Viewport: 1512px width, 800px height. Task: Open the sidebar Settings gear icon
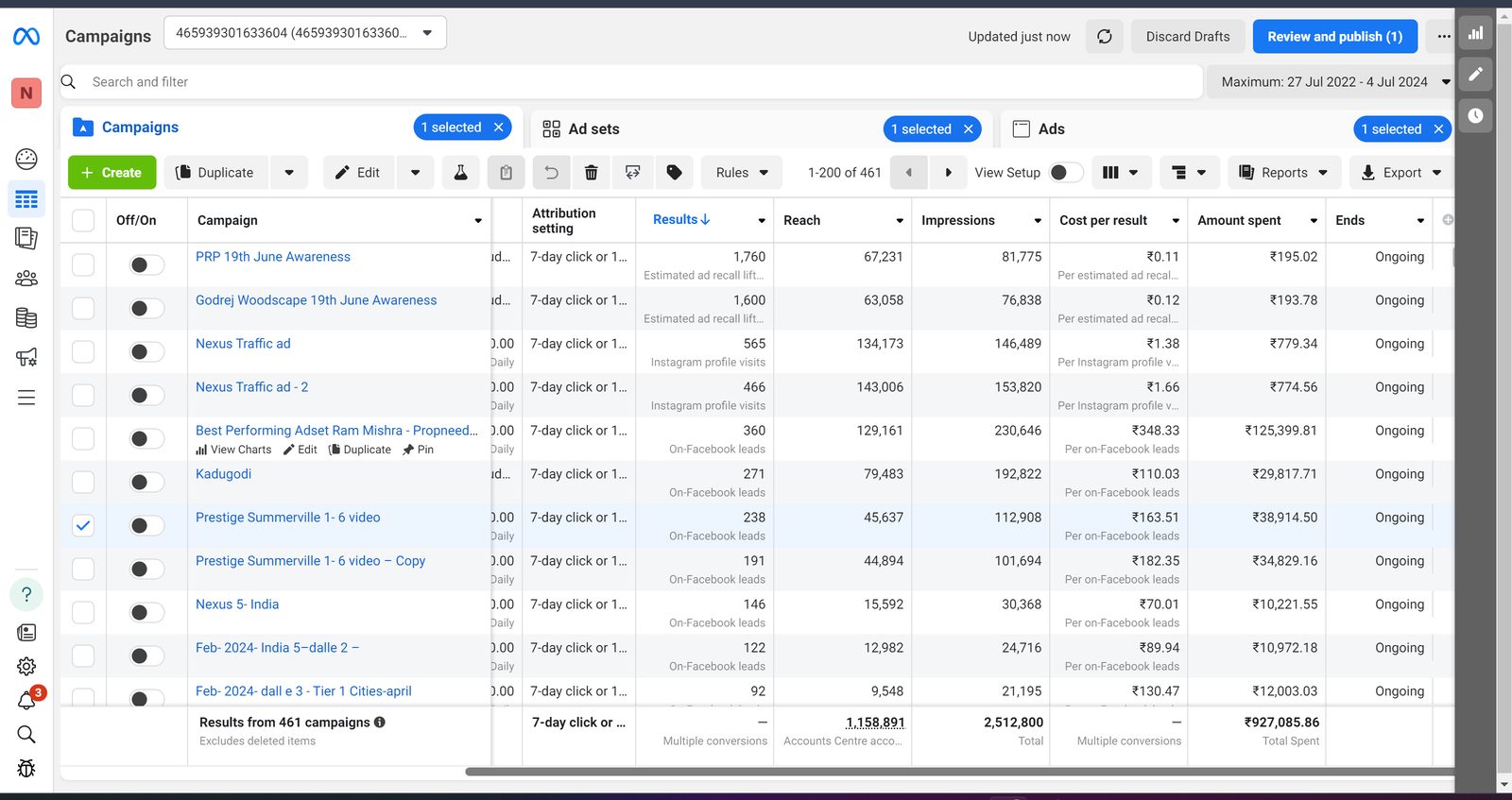(x=26, y=666)
